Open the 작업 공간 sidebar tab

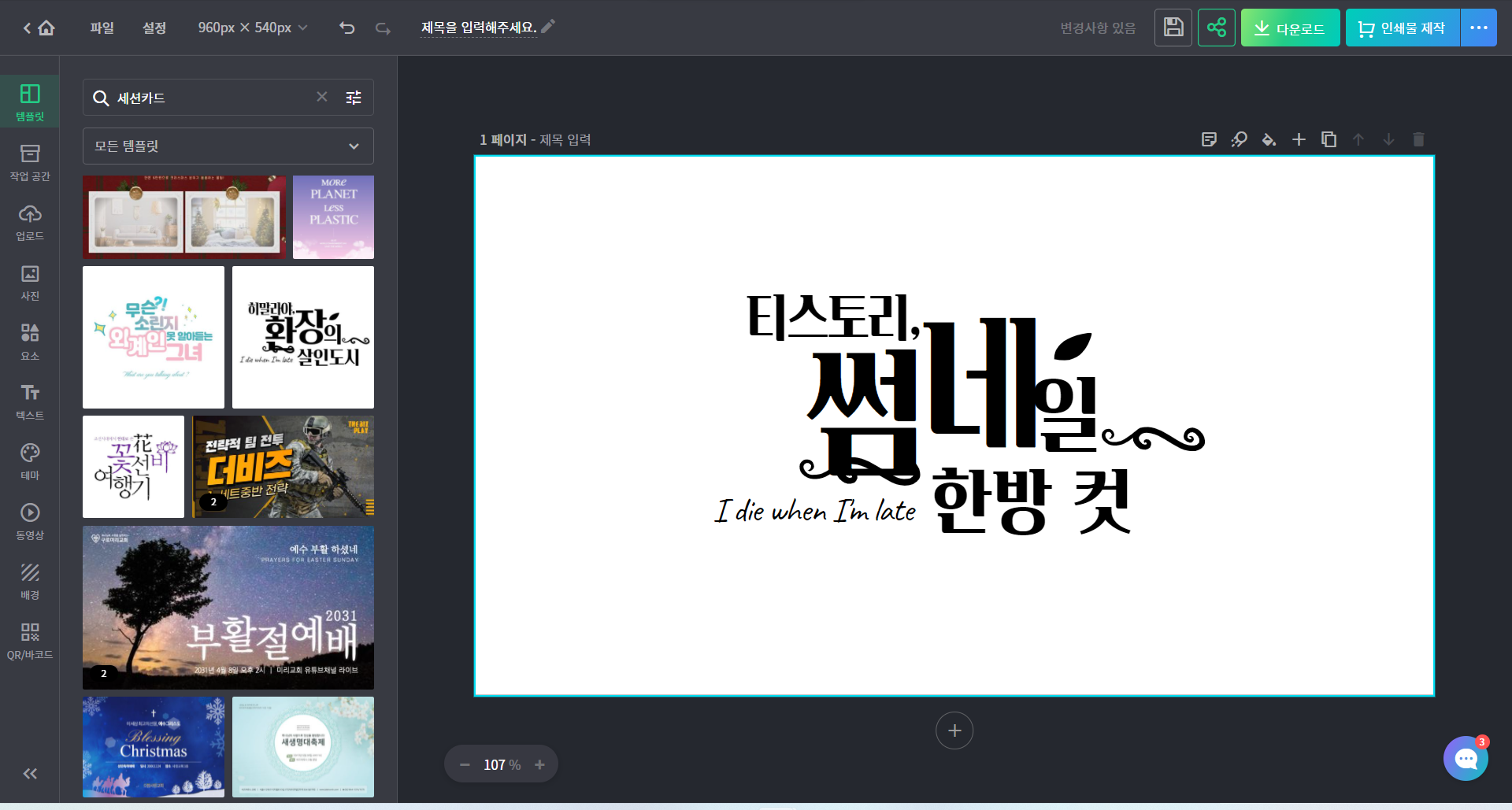click(30, 162)
